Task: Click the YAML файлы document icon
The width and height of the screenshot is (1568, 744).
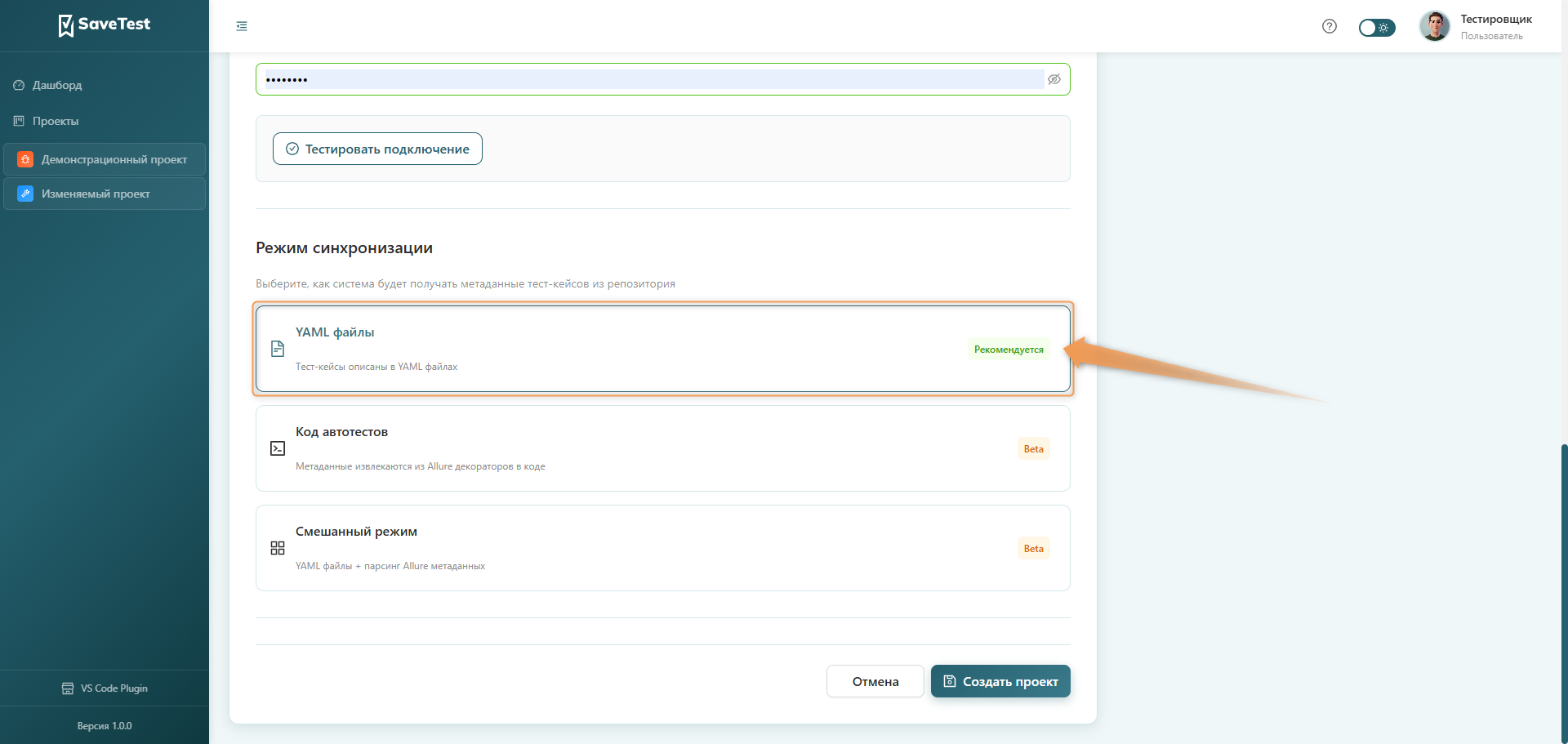Action: pyautogui.click(x=278, y=349)
